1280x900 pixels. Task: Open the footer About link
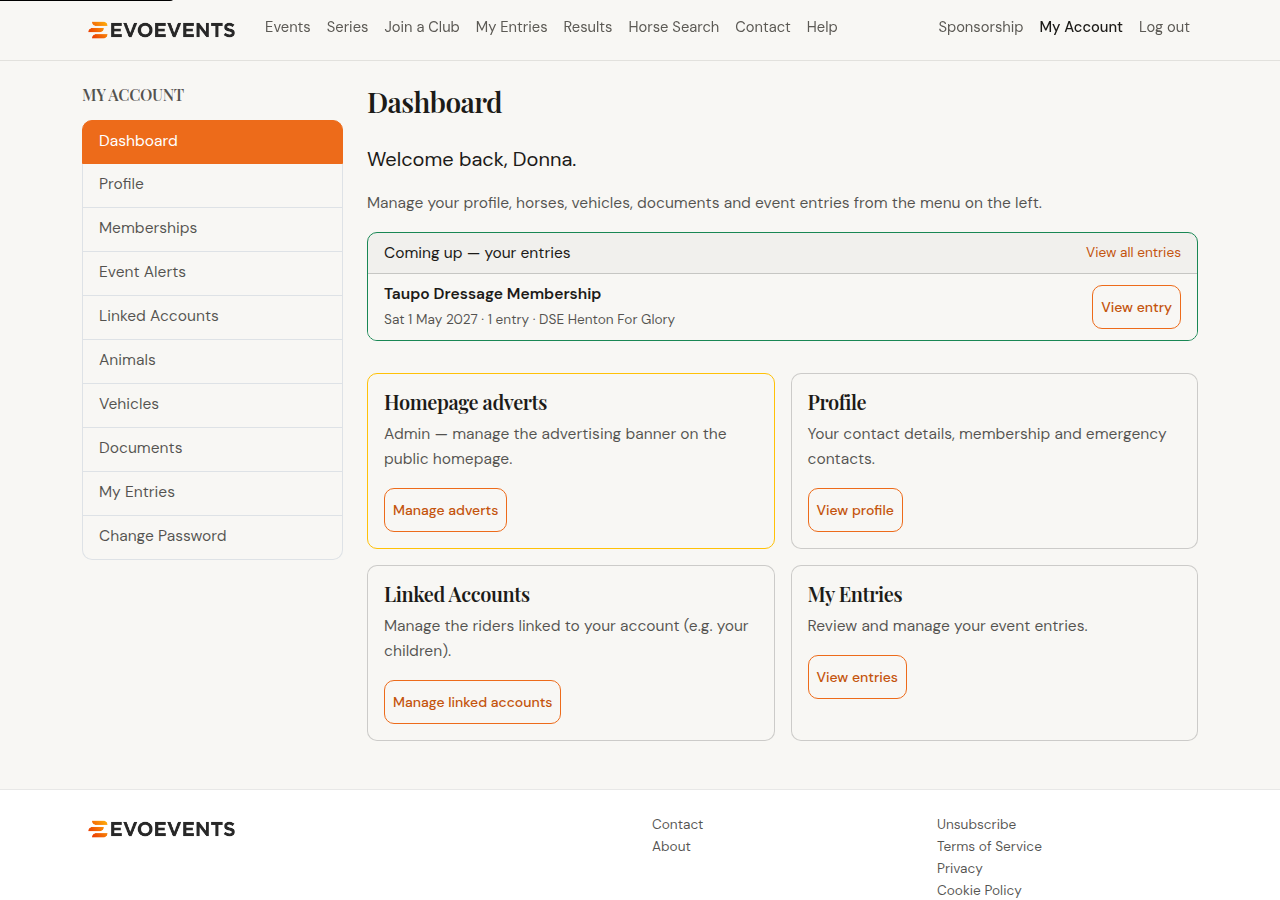[x=671, y=846]
